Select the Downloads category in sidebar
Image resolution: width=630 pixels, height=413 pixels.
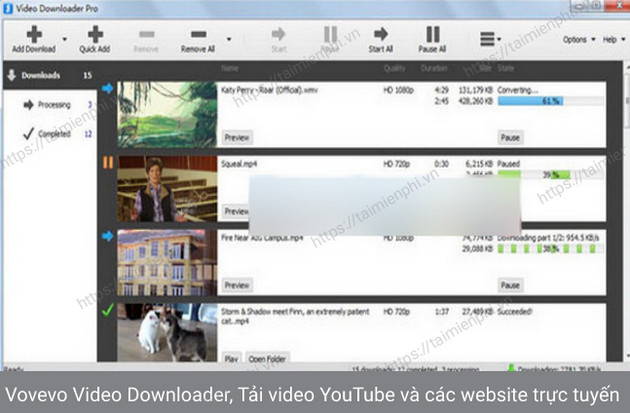coord(50,75)
